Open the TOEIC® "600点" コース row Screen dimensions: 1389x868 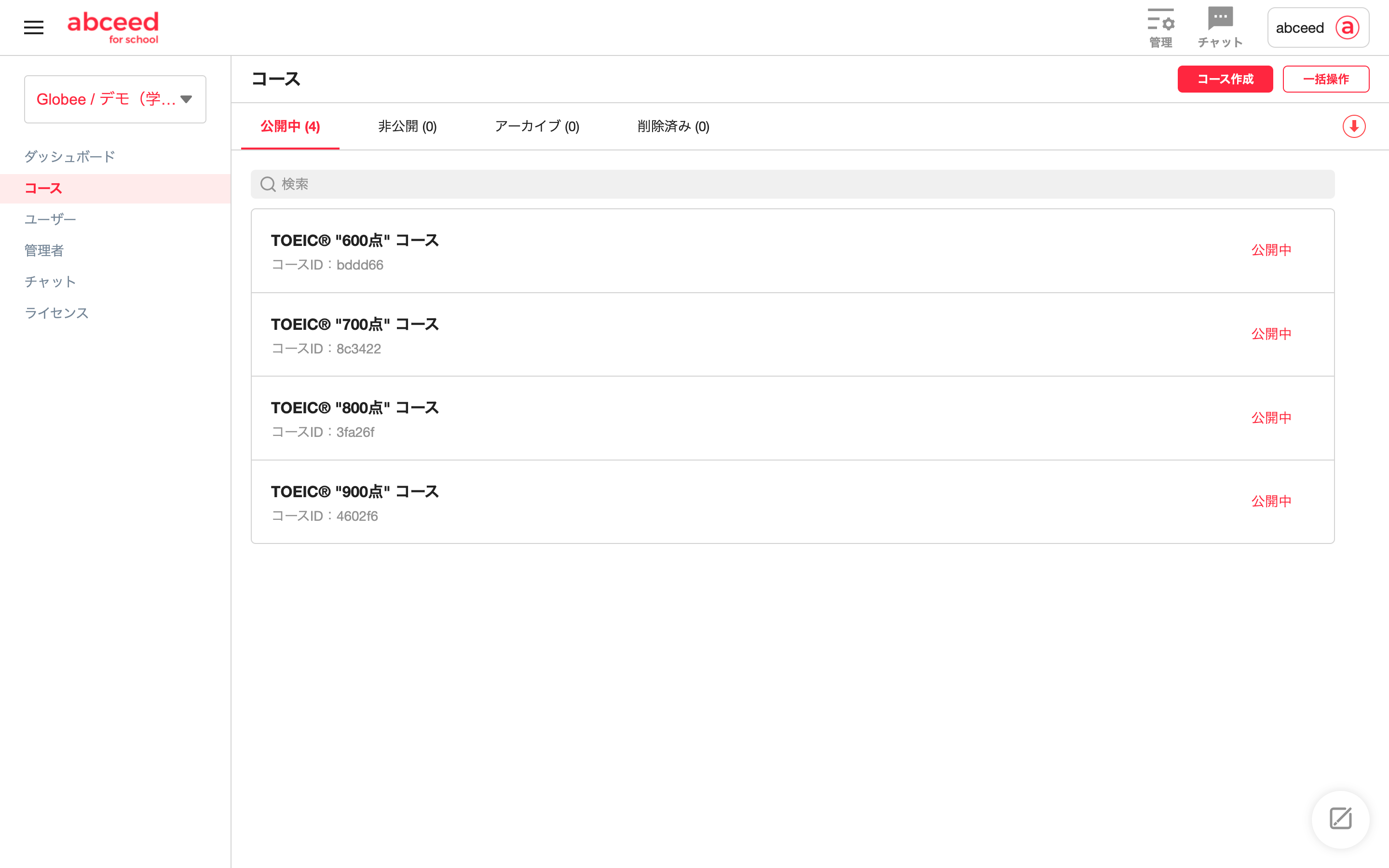793,251
